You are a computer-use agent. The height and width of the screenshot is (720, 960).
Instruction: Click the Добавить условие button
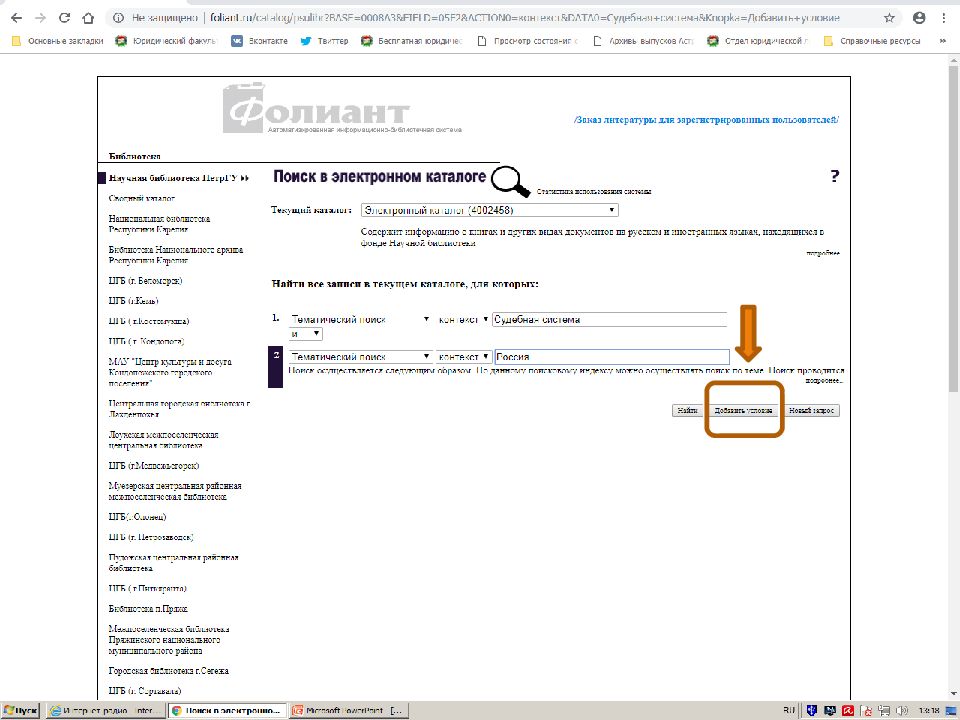(x=742, y=411)
